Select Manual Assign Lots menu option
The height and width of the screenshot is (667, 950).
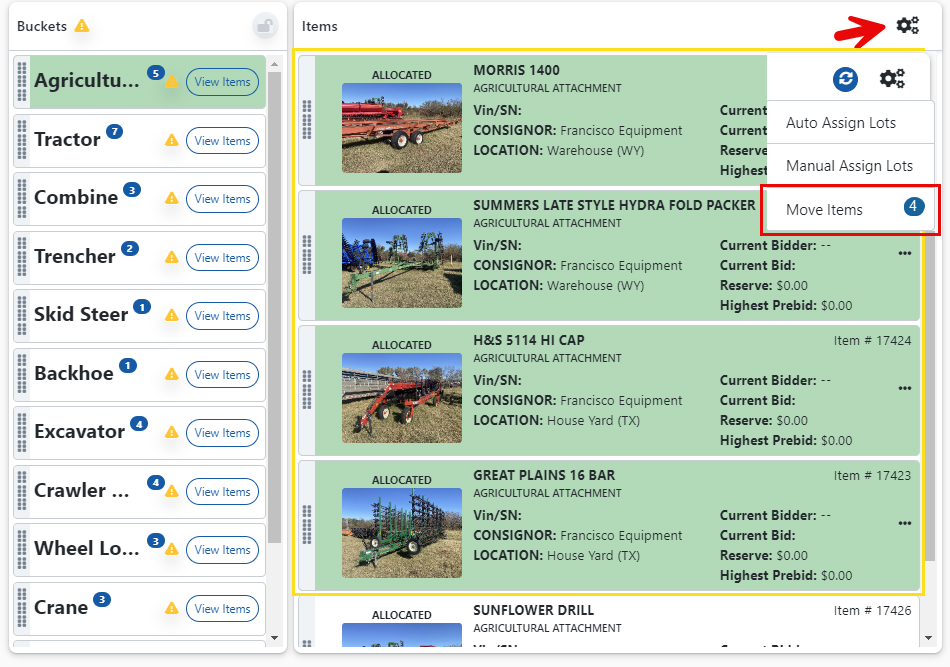(850, 166)
